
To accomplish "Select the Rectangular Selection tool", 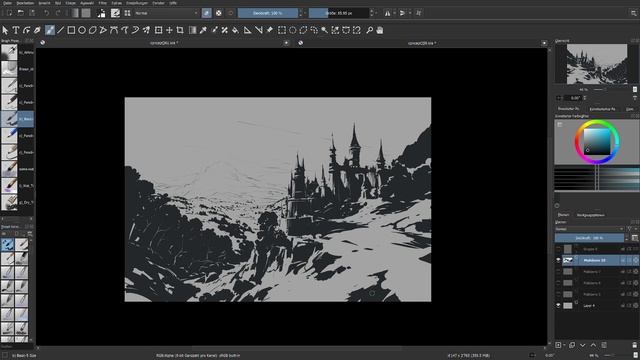I will [282, 30].
